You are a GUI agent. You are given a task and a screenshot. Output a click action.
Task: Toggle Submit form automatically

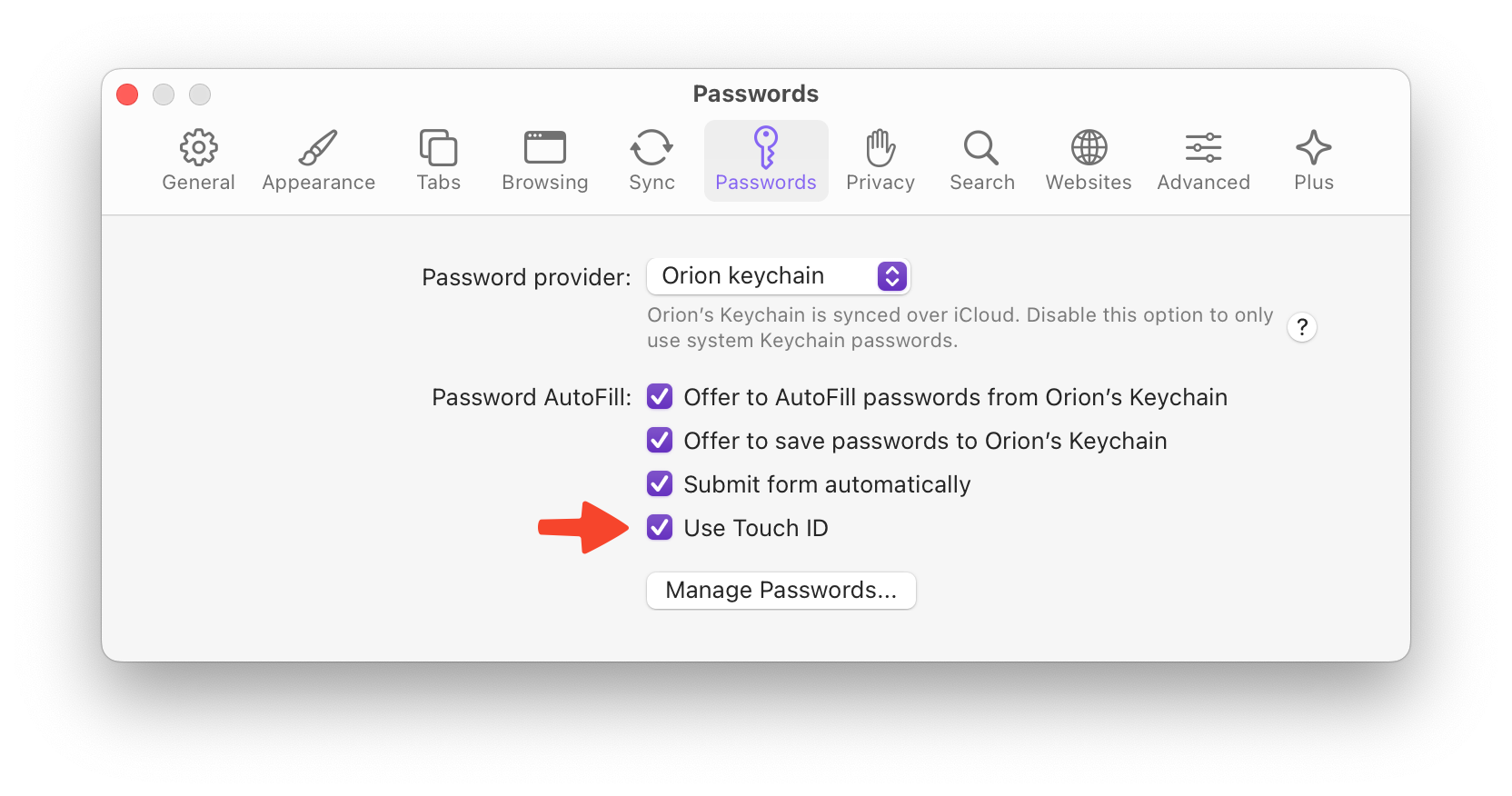pyautogui.click(x=660, y=484)
